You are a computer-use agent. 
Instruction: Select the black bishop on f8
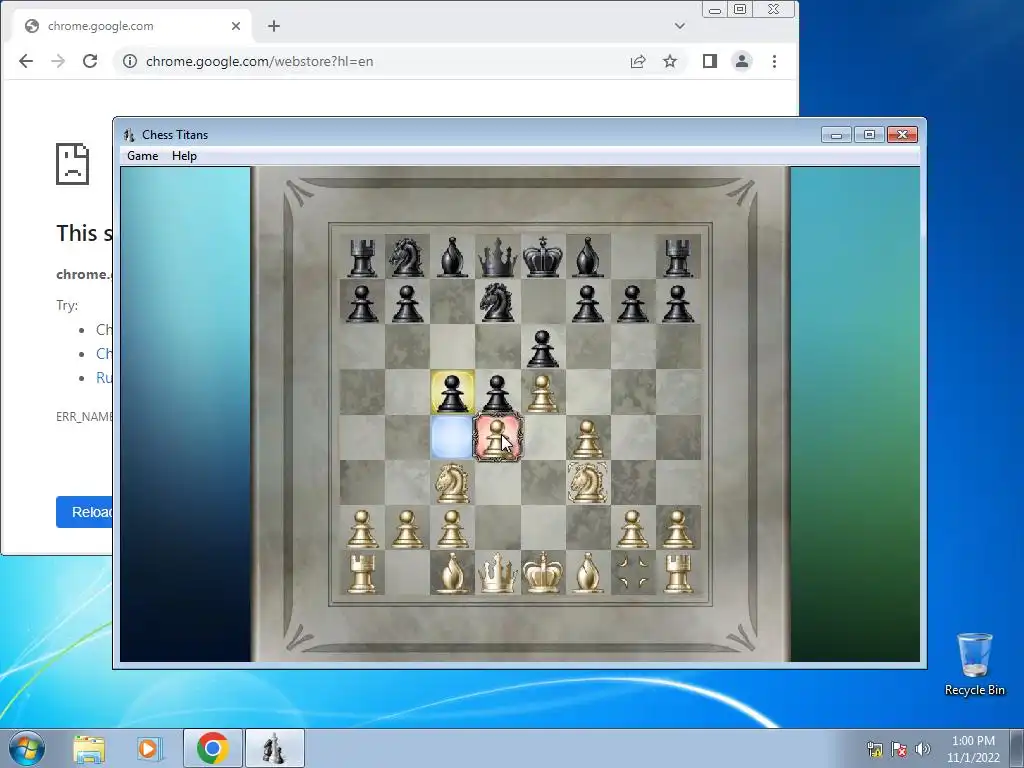tap(588, 257)
